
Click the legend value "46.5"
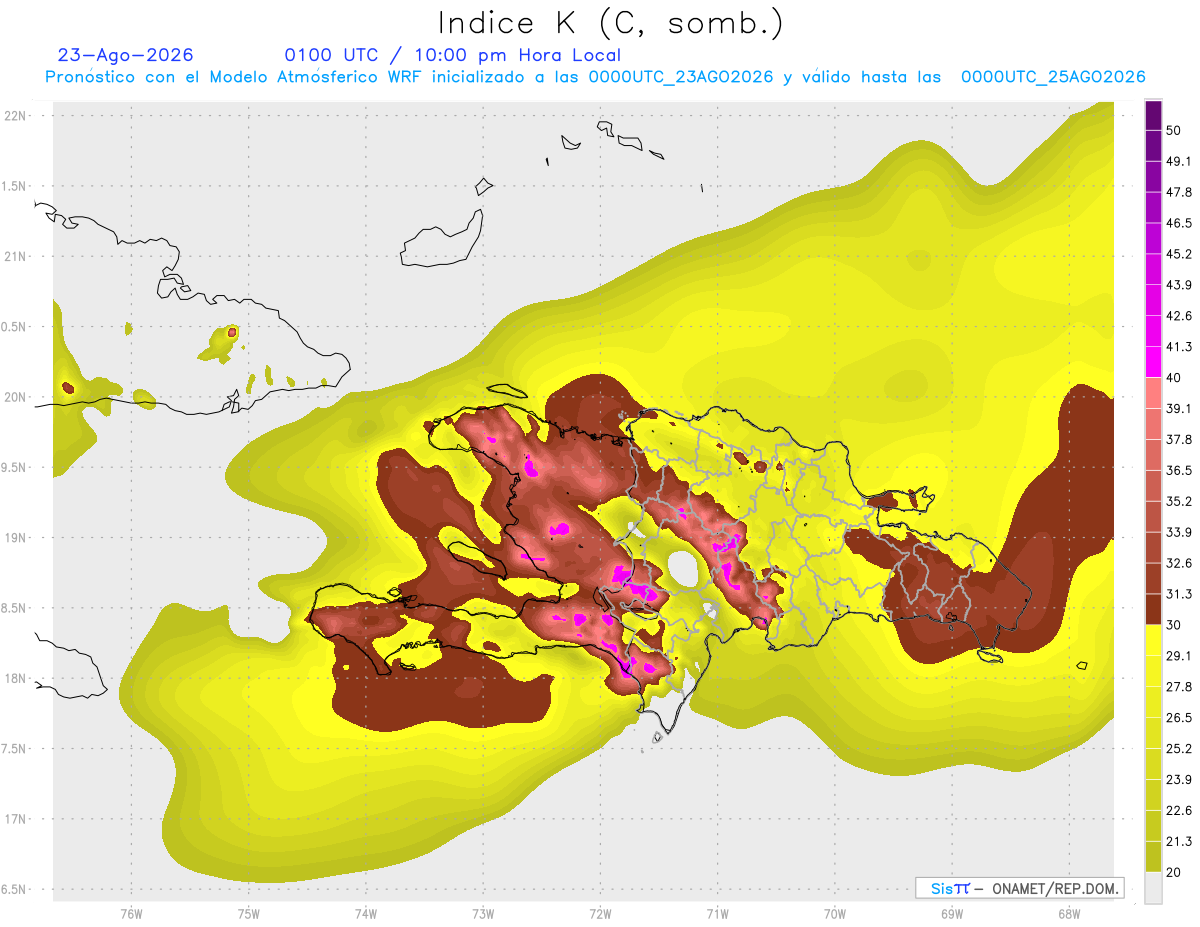[1178, 223]
